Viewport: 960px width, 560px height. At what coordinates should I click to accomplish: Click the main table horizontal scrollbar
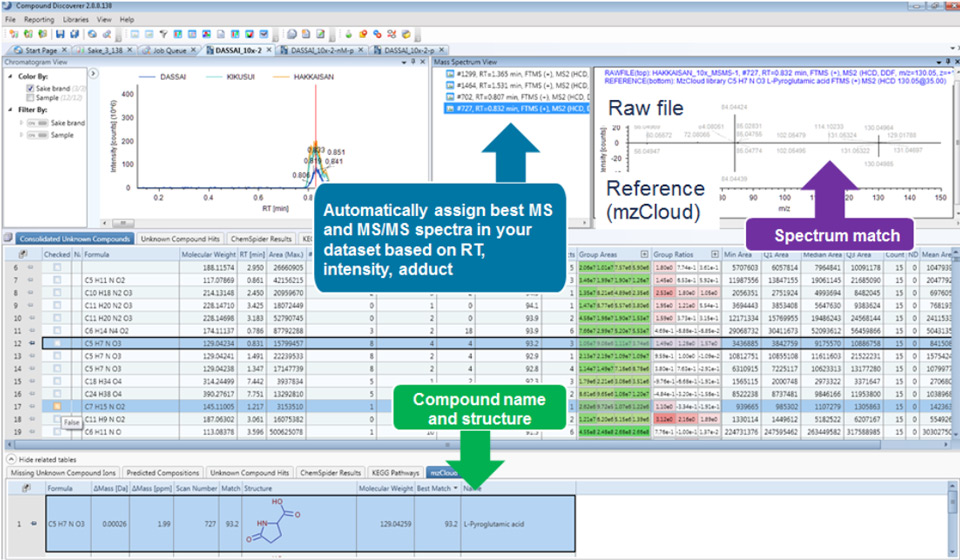click(x=447, y=445)
